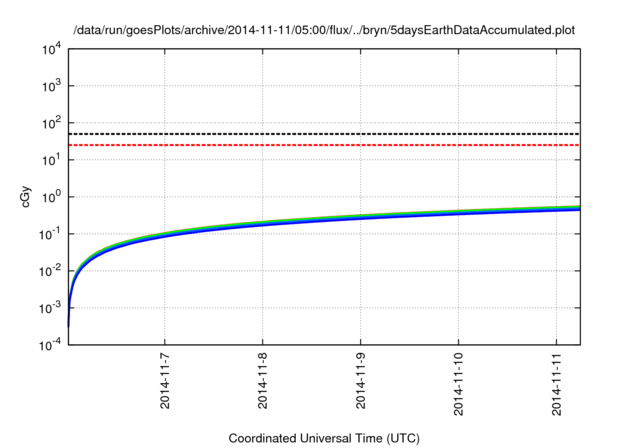Click the plot file path title
The width and height of the screenshot is (640, 448).
click(x=324, y=30)
